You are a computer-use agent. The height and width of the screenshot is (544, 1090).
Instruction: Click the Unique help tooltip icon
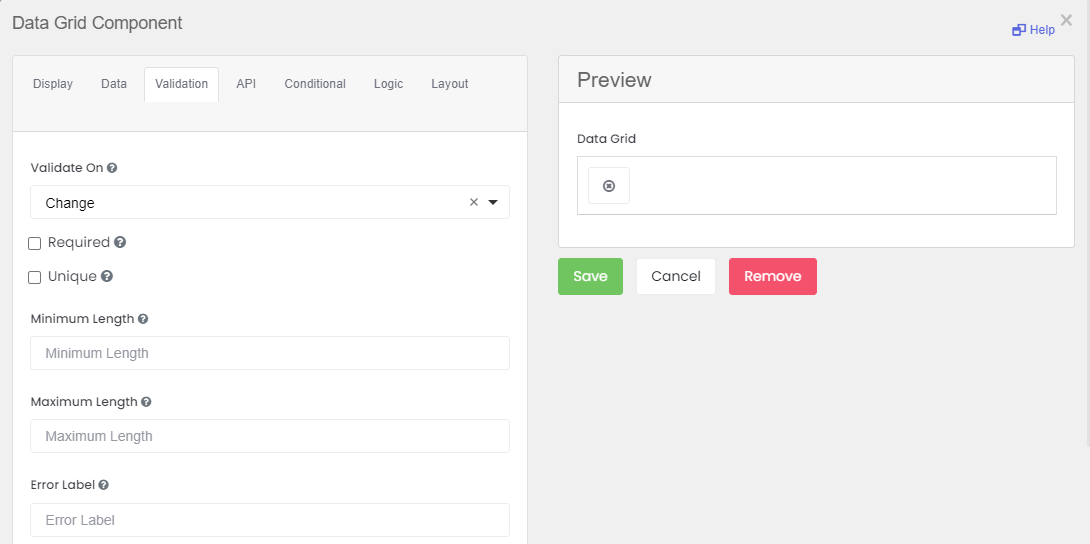click(x=107, y=276)
